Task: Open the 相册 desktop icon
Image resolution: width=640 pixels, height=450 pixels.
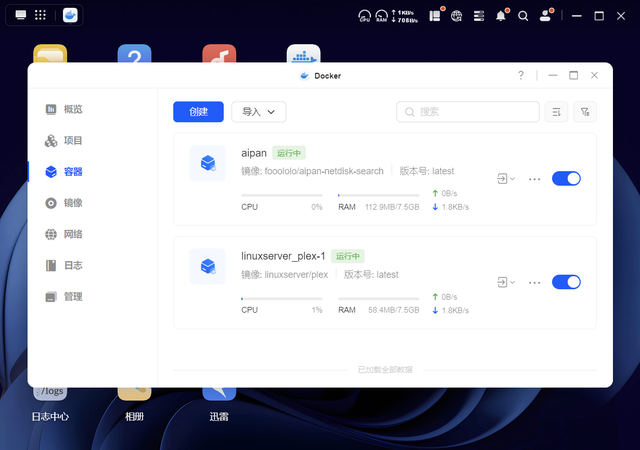Action: 134,404
